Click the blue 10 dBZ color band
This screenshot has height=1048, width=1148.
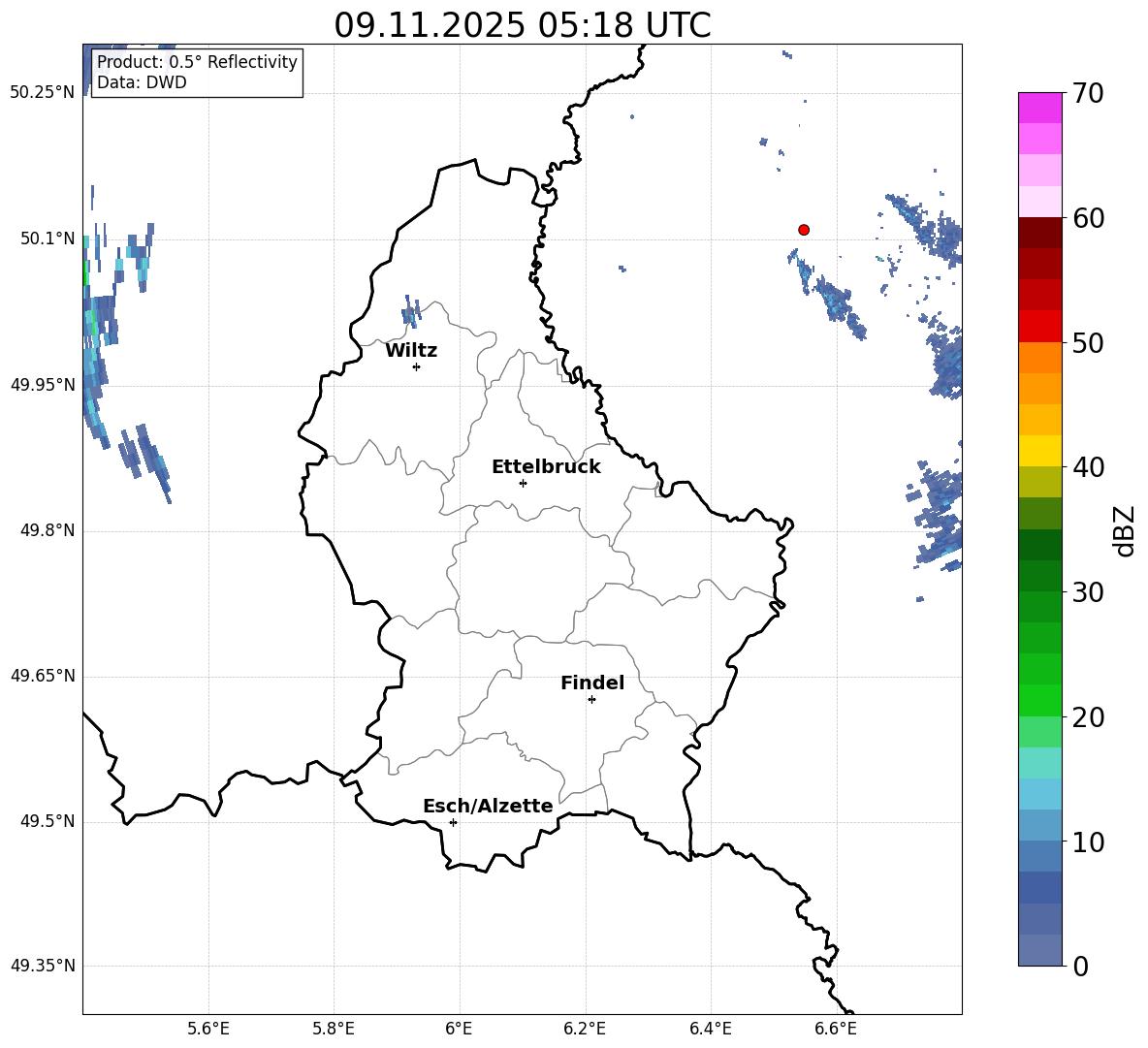tap(1039, 825)
